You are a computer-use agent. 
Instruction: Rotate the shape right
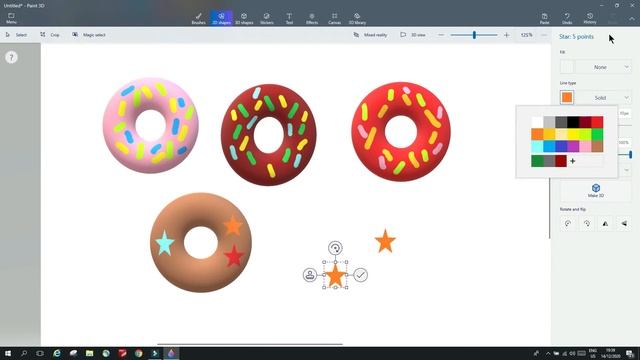coord(587,223)
